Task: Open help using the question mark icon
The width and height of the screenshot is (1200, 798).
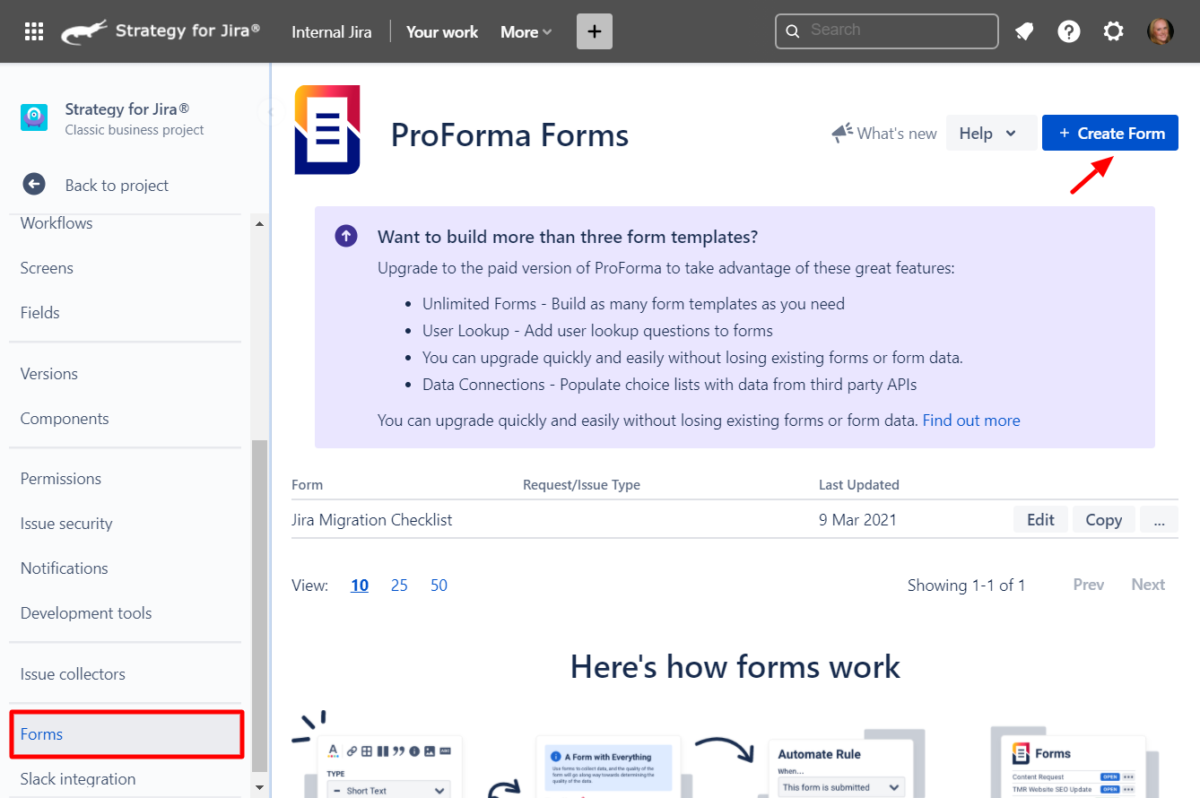Action: 1069,31
